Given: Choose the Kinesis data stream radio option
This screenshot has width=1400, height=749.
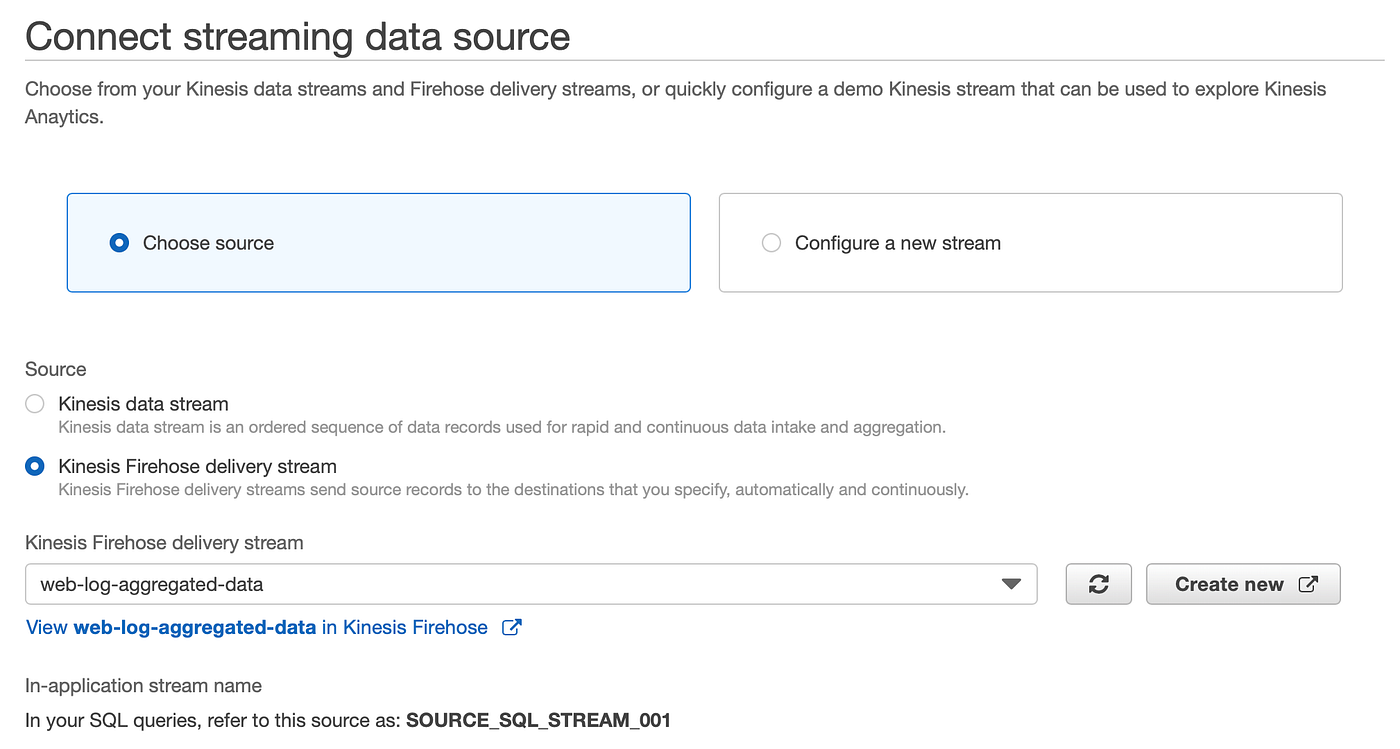Looking at the screenshot, I should (35, 404).
